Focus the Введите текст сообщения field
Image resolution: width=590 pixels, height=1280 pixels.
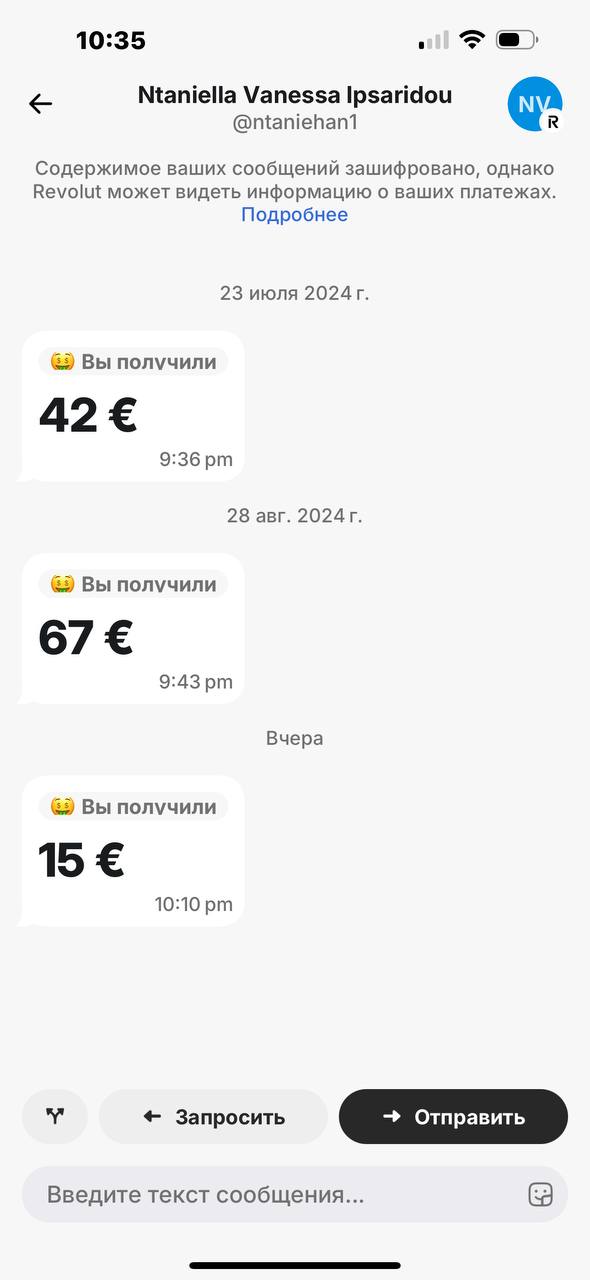[x=295, y=1194]
